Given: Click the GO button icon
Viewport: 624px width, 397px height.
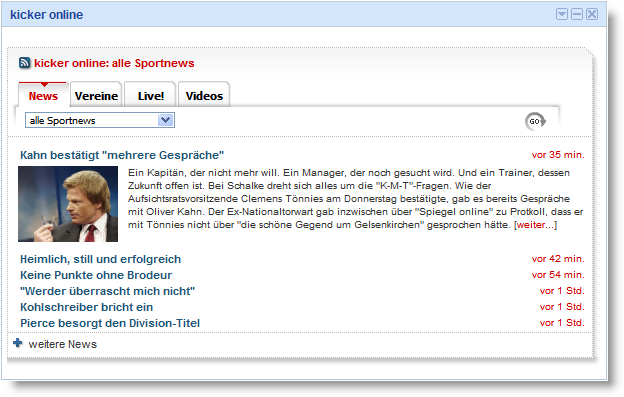Looking at the screenshot, I should point(535,121).
